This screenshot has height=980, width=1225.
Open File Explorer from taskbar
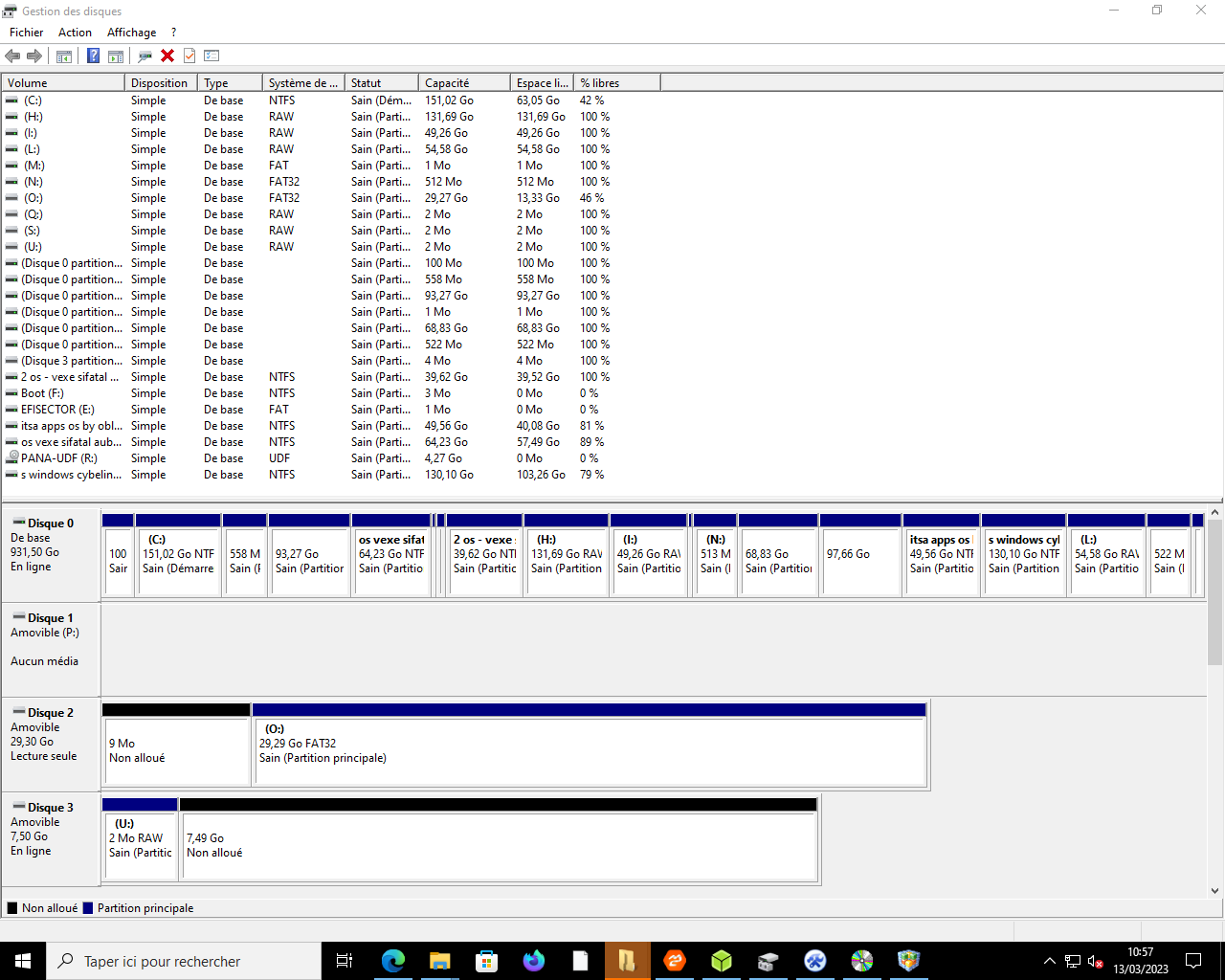[439, 961]
